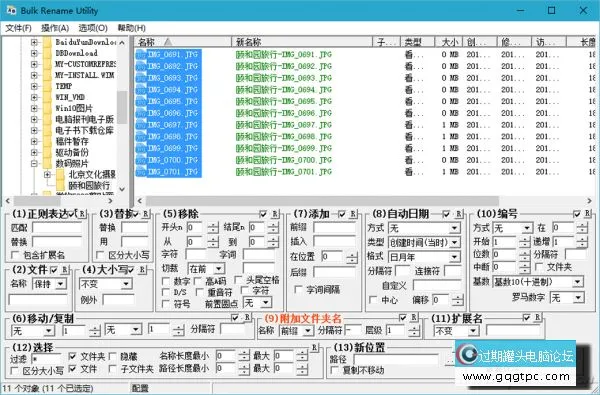Click the 驱动备份 folder icon
Image resolution: width=600 pixels, height=395 pixels.
click(x=47, y=152)
